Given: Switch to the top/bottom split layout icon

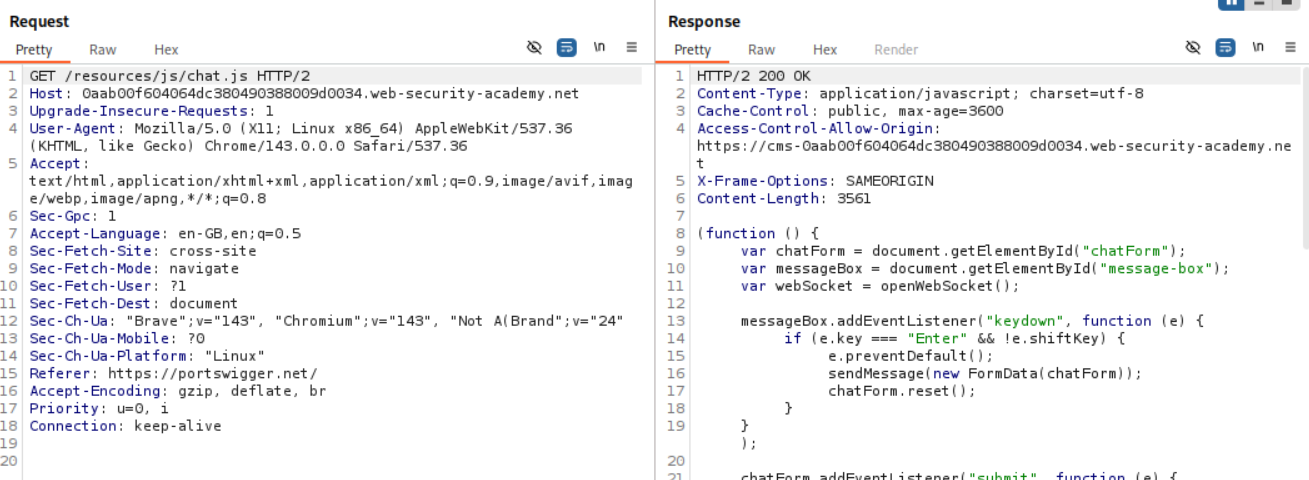Looking at the screenshot, I should (x=1259, y=3).
